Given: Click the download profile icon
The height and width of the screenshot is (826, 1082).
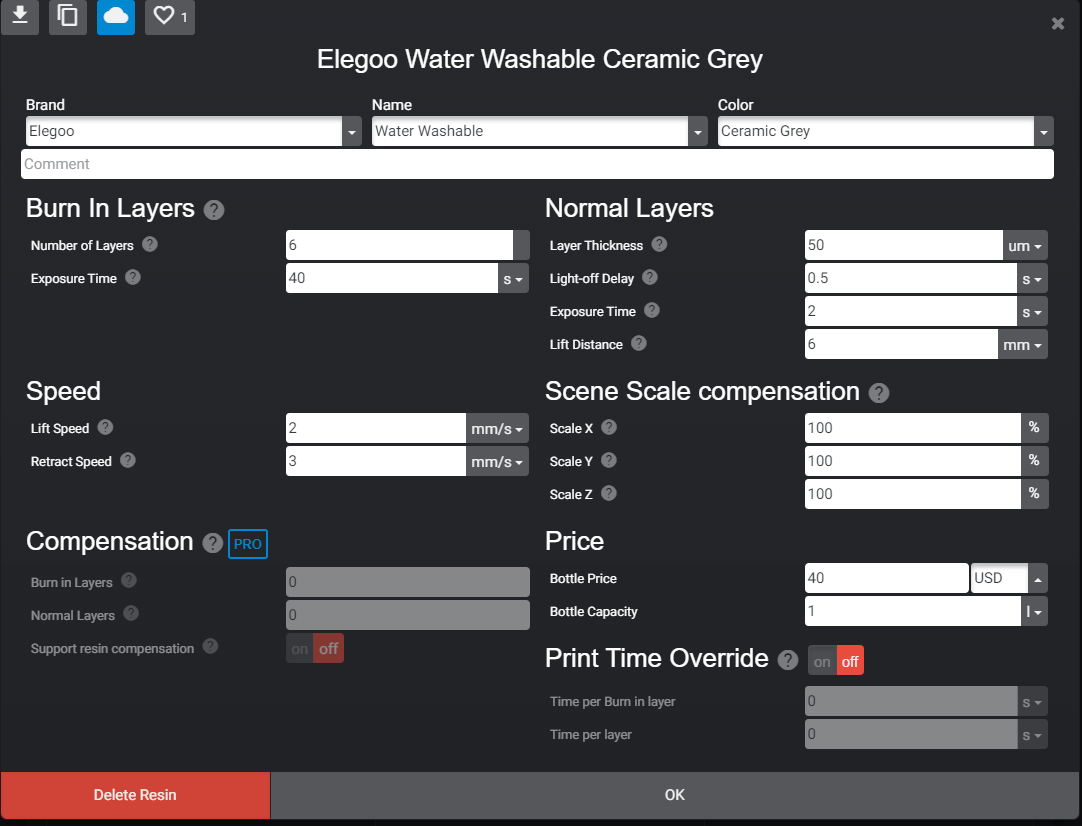Looking at the screenshot, I should [x=20, y=17].
